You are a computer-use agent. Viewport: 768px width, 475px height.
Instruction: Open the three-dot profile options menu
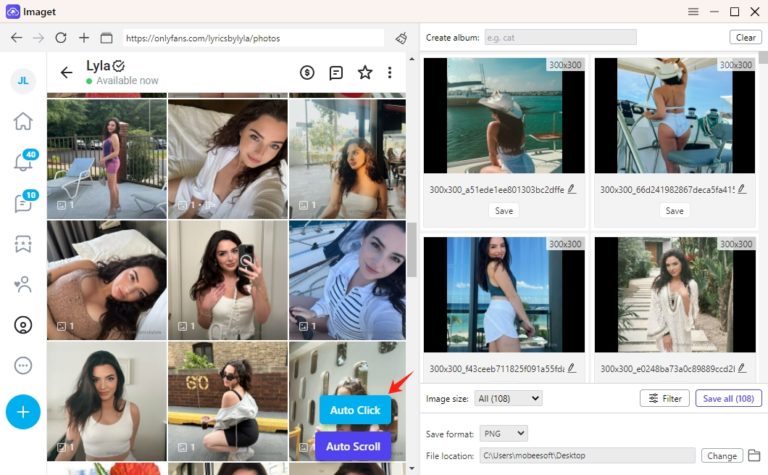[390, 72]
